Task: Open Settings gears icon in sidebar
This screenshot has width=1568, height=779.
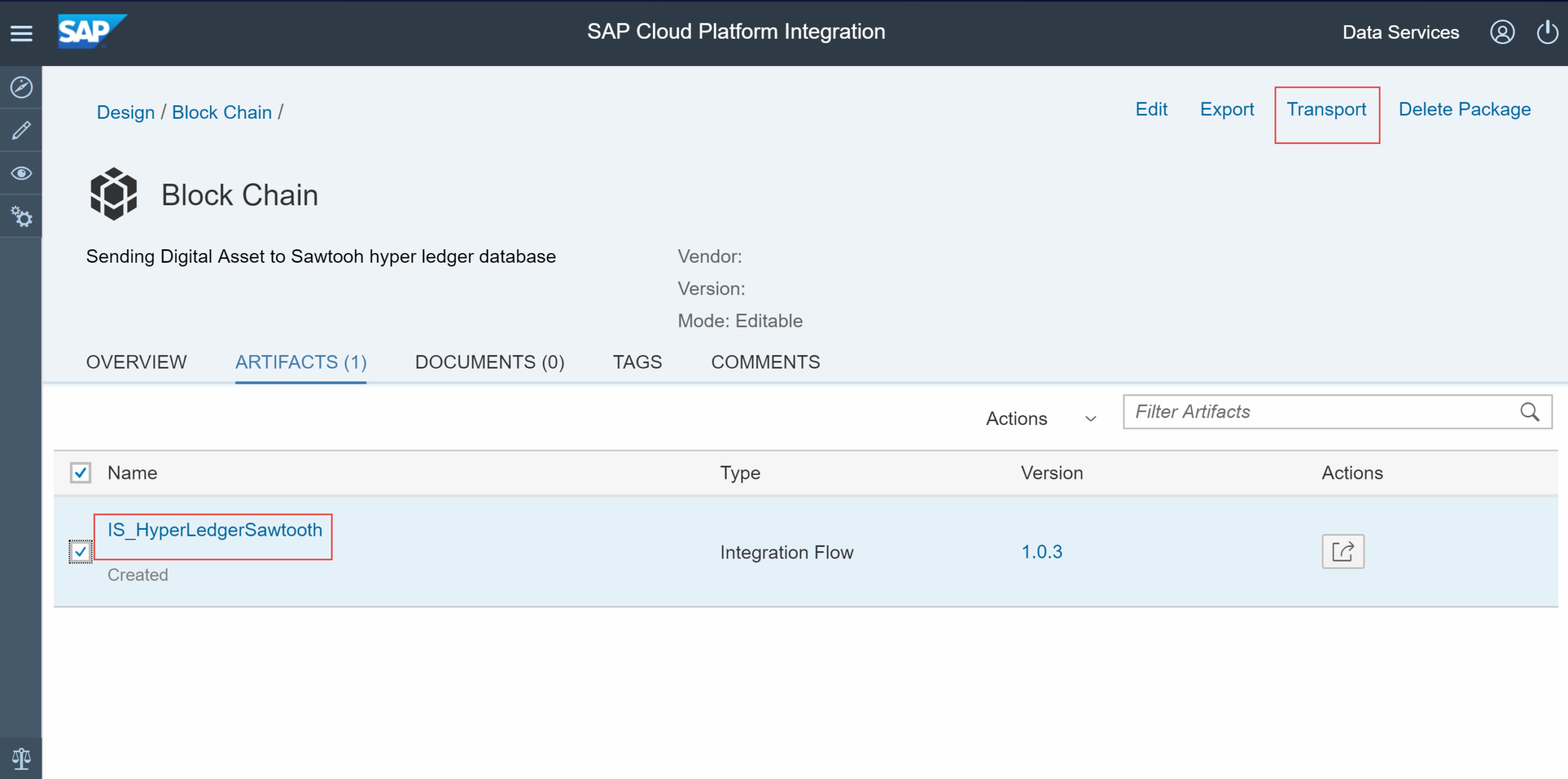Action: point(21,217)
